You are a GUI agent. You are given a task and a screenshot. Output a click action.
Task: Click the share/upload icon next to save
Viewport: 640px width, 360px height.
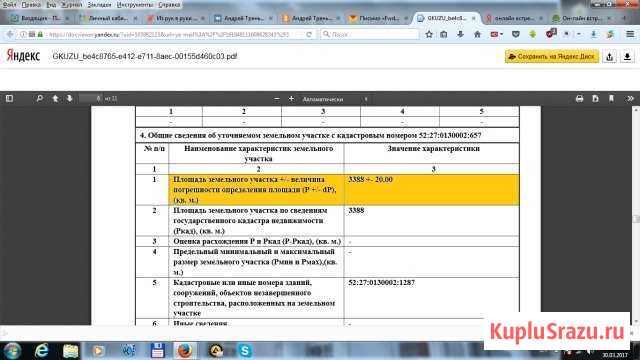(x=609, y=57)
